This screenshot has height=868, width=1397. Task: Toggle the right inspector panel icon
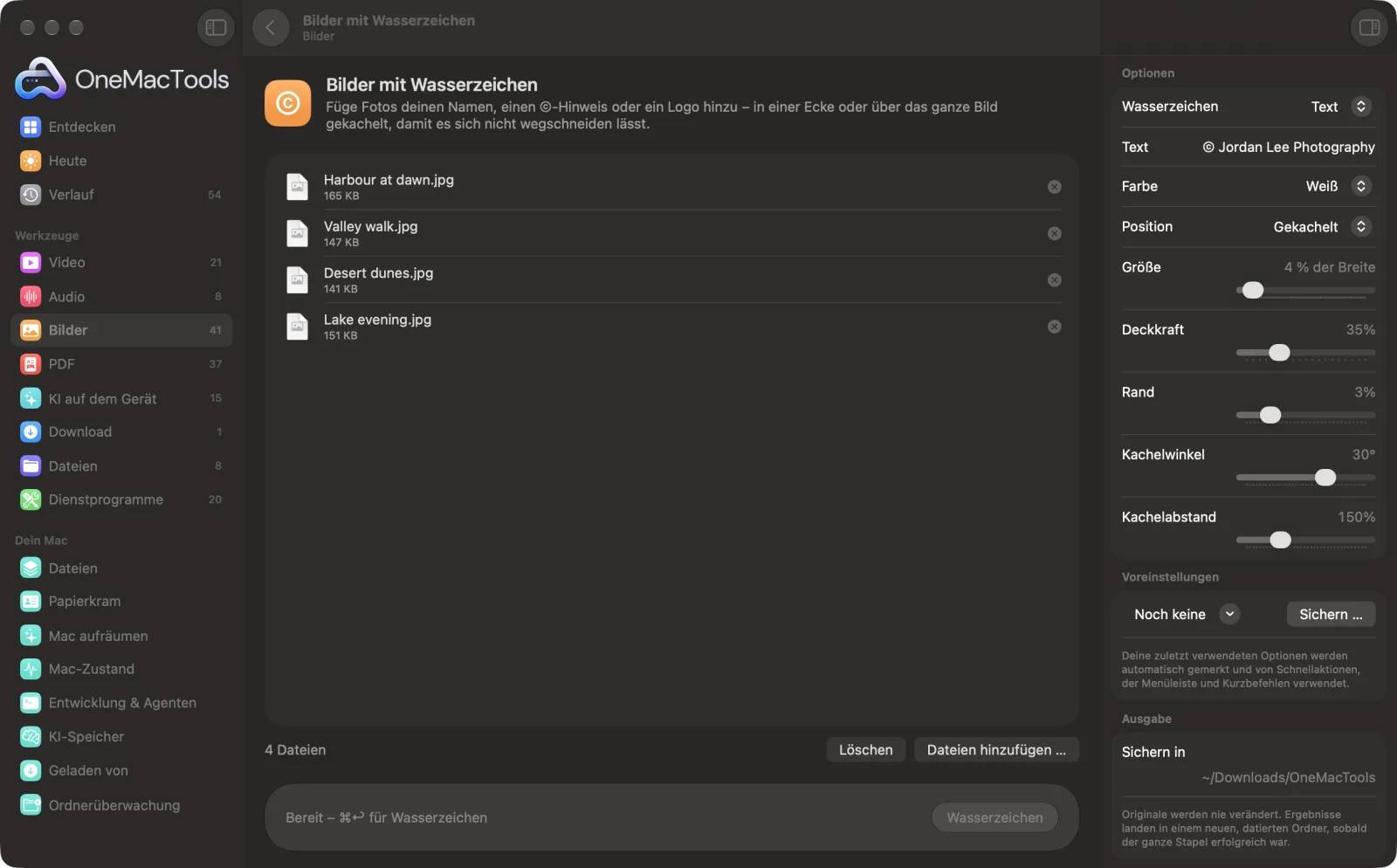1369,27
